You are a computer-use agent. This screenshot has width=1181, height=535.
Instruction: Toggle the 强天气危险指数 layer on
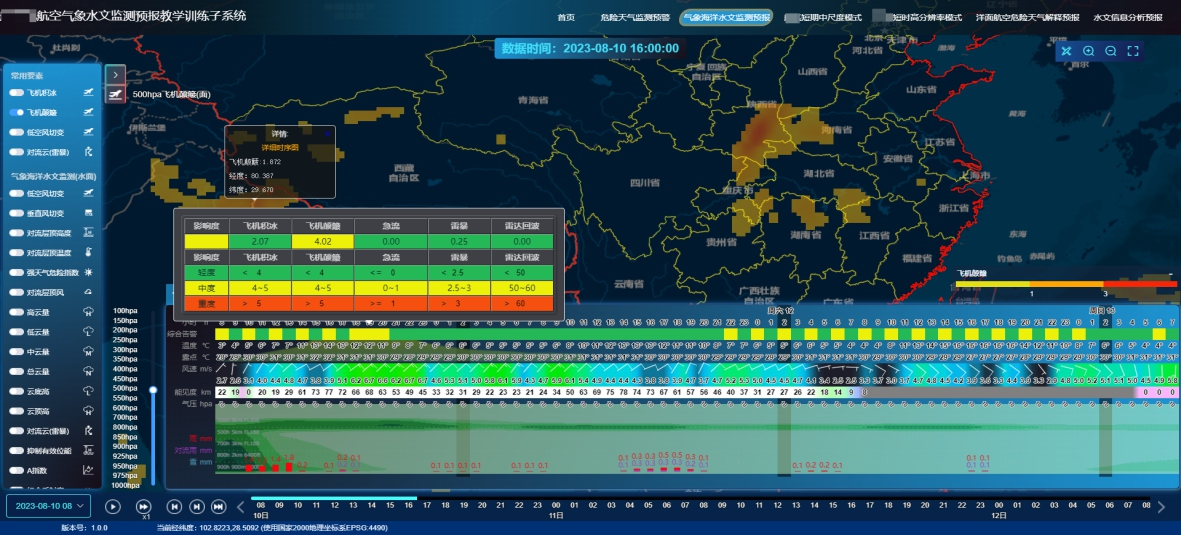tap(17, 272)
